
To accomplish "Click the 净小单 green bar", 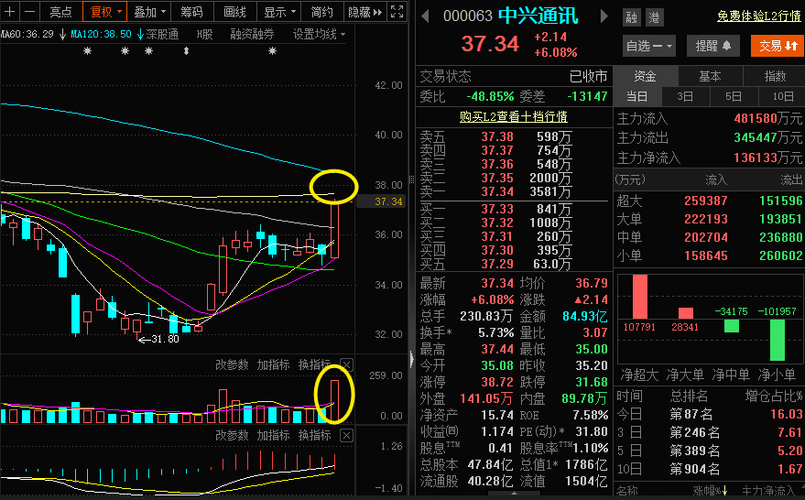I will click(777, 340).
